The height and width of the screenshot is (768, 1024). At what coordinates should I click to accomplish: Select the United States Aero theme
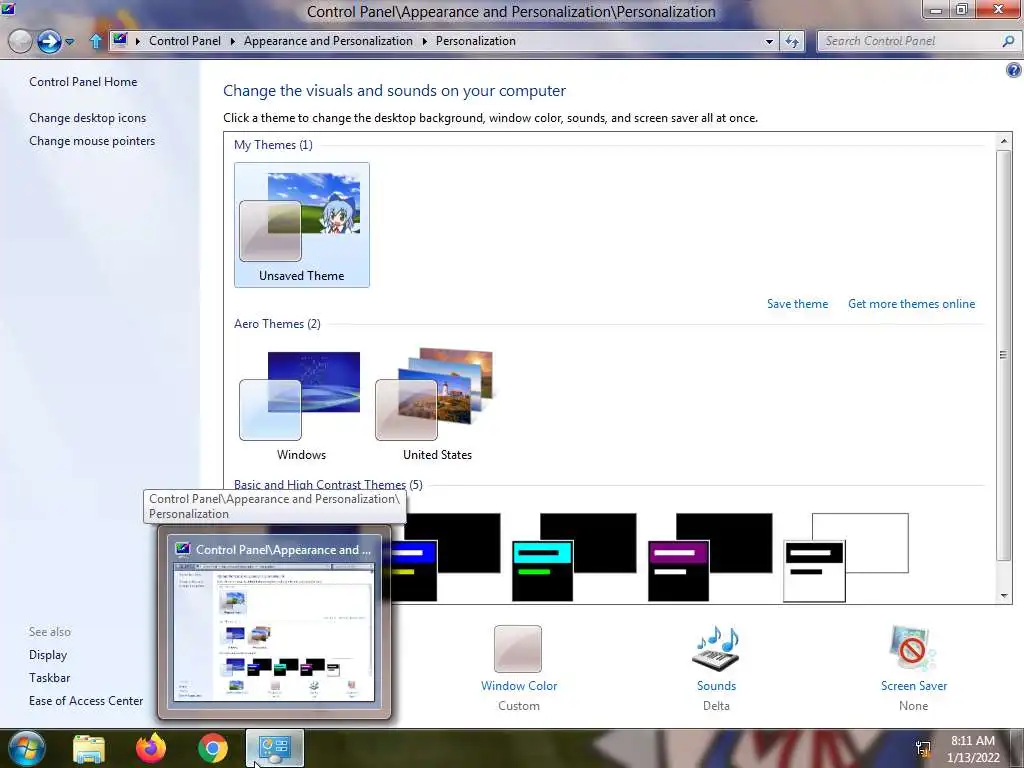[x=437, y=405]
